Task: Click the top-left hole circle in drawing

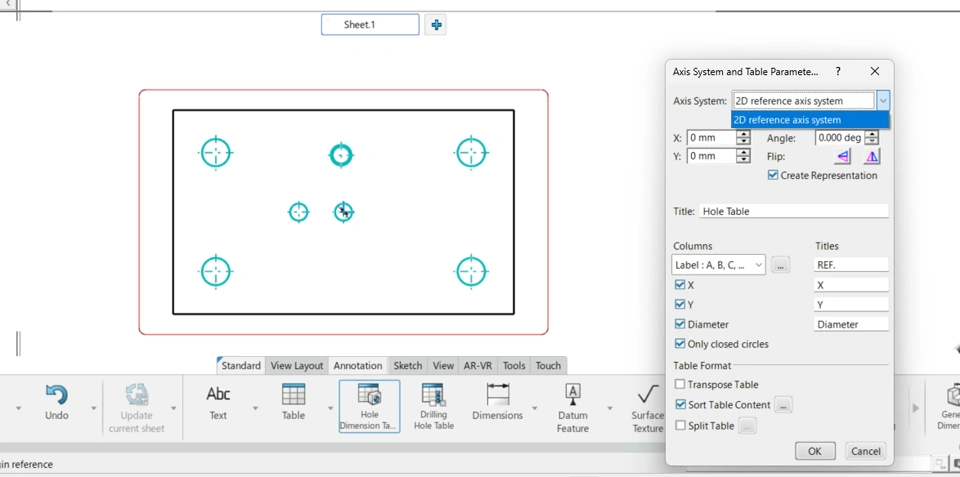Action: pos(216,152)
